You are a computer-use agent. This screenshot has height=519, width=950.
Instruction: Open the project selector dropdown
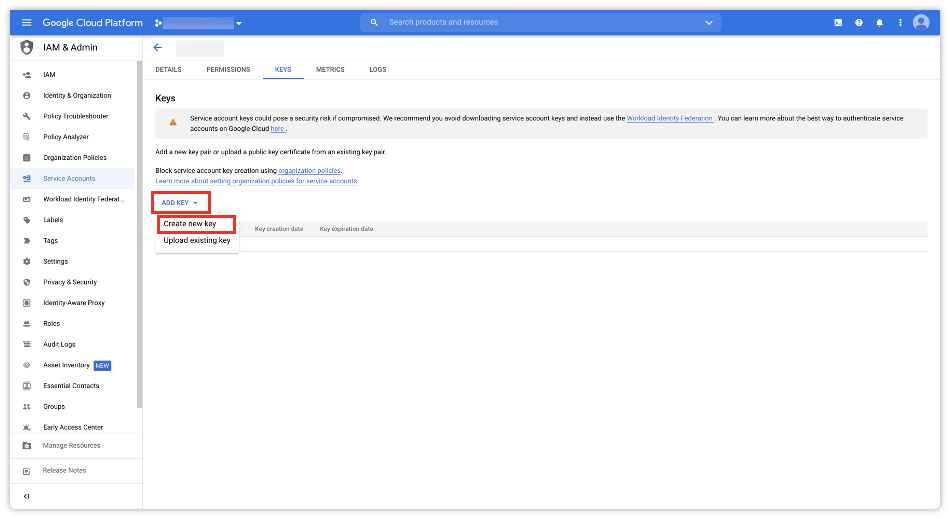click(x=199, y=23)
